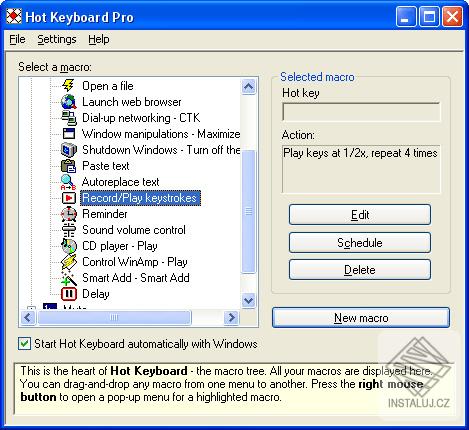The width and height of the screenshot is (469, 430).
Task: Click the New macro button
Action: coord(361,317)
